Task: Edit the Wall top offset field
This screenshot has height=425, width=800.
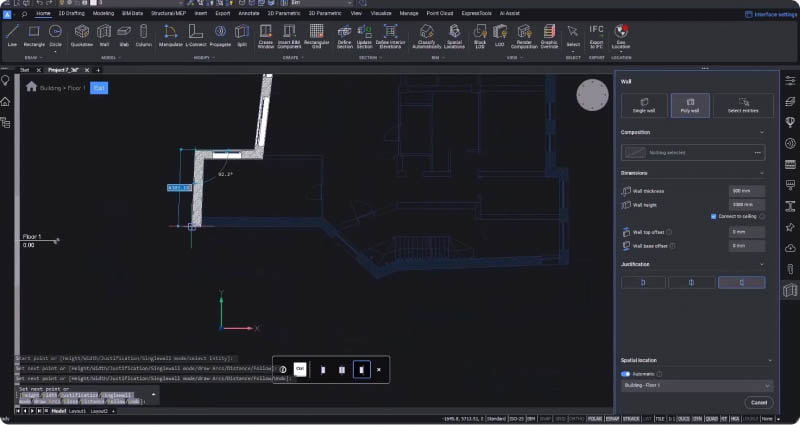Action: pyautogui.click(x=747, y=232)
